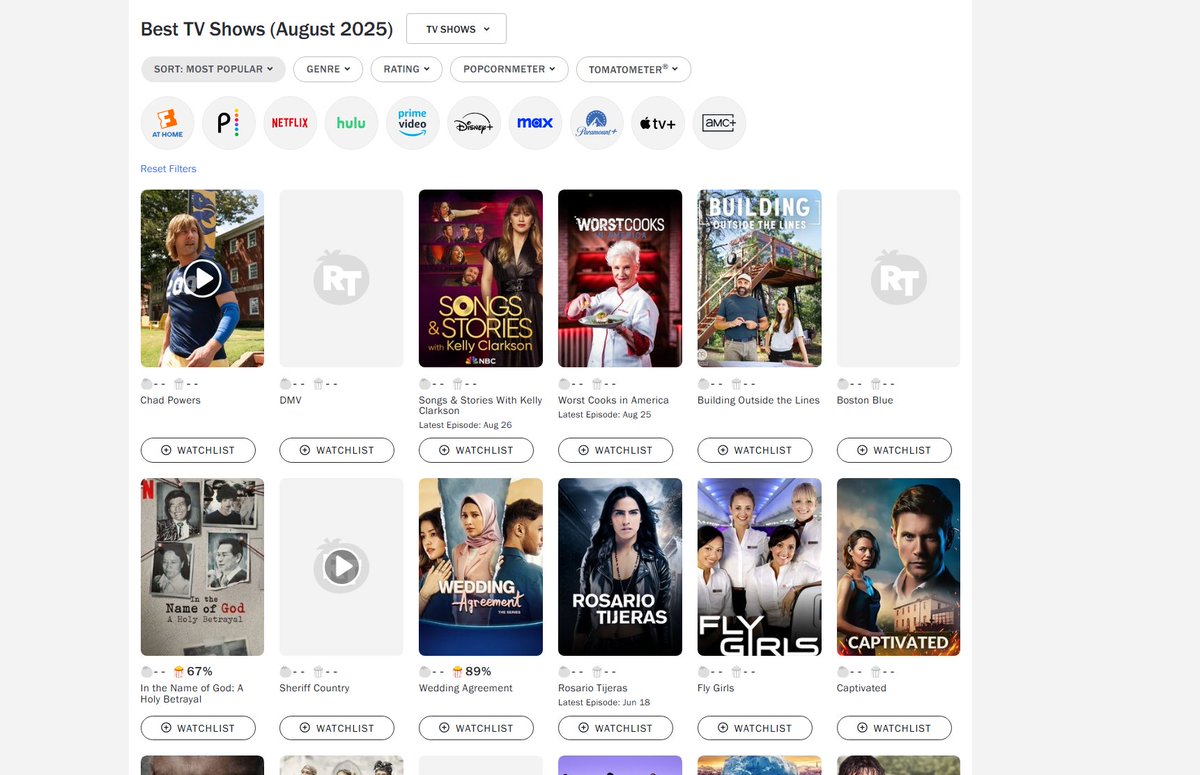Screen dimensions: 1200x775
Task: Add In the Name of God to watchlist
Action: [198, 728]
